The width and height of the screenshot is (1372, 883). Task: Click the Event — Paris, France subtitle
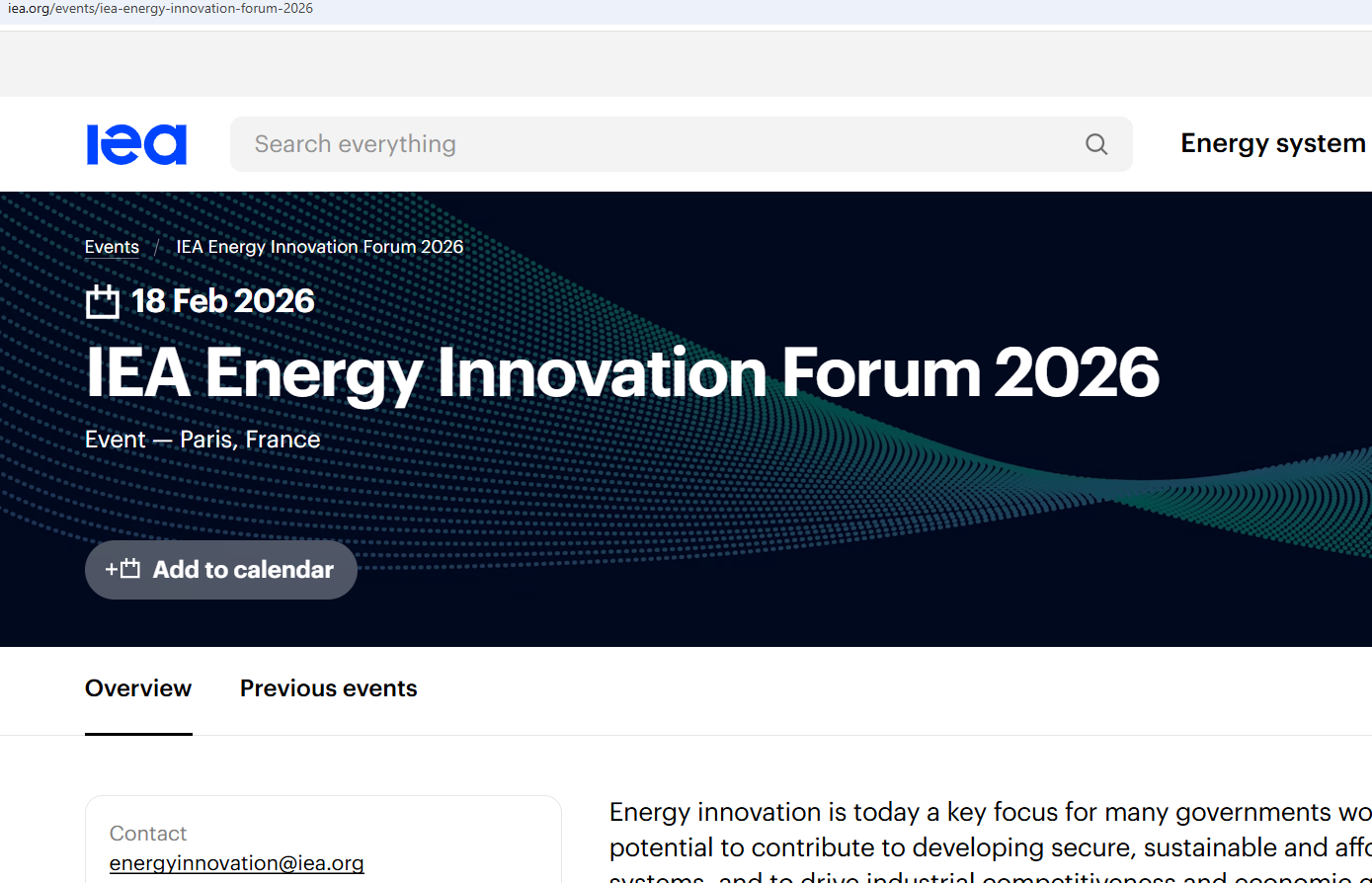pos(202,439)
